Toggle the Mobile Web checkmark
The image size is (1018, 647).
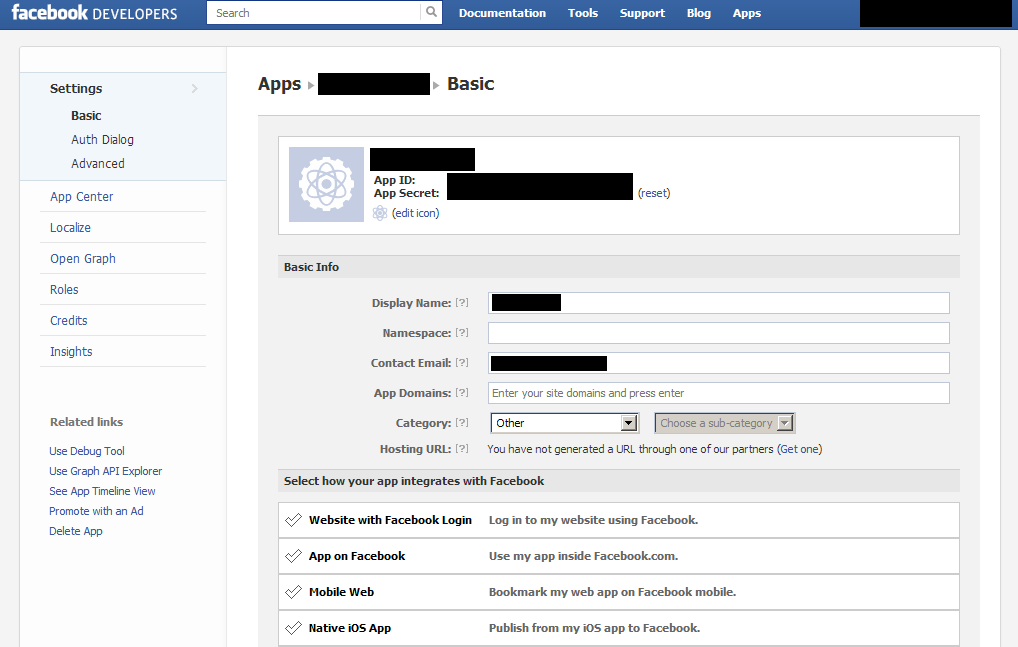click(x=293, y=592)
